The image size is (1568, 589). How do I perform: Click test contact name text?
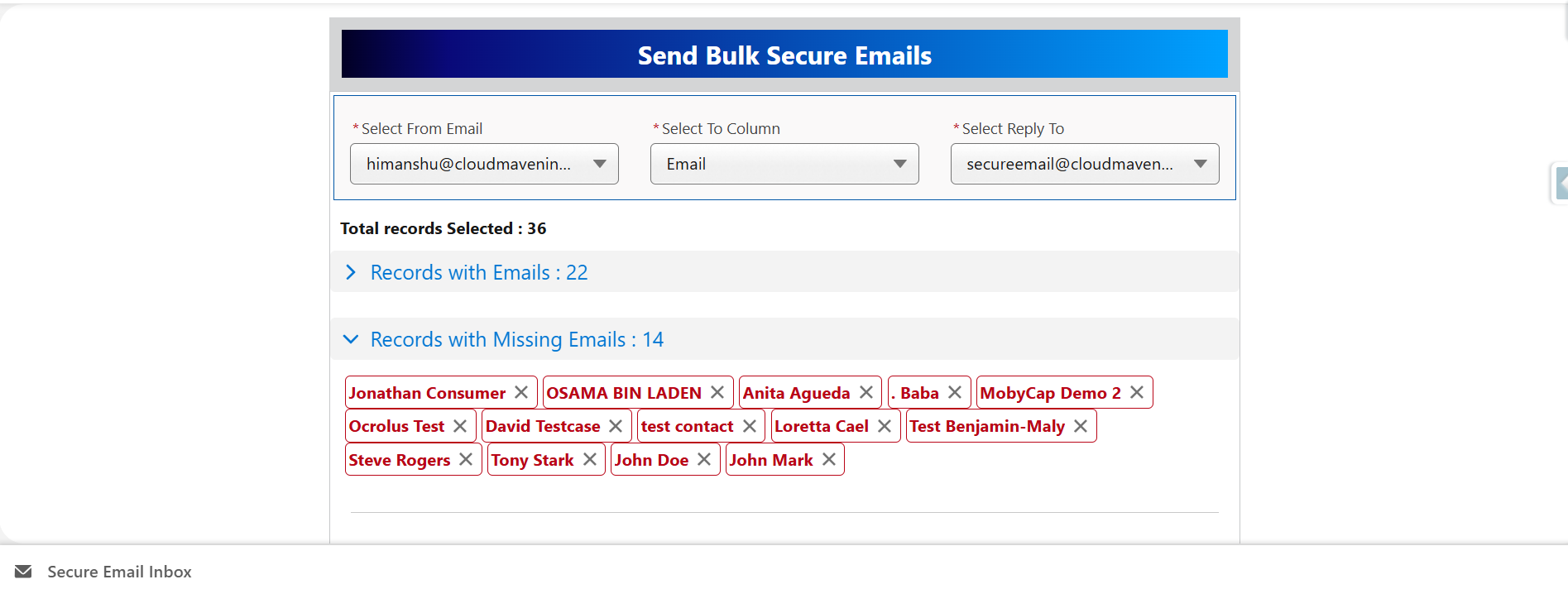point(687,426)
